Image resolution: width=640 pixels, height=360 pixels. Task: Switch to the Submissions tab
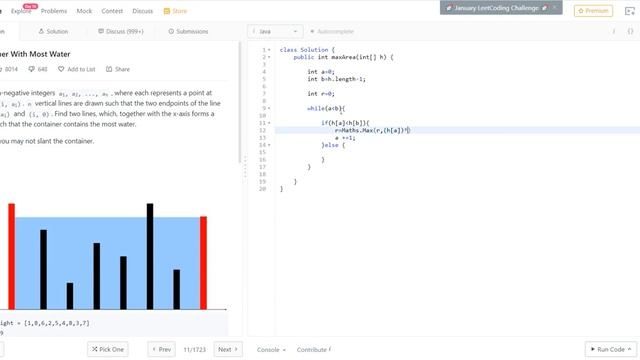[x=188, y=31]
